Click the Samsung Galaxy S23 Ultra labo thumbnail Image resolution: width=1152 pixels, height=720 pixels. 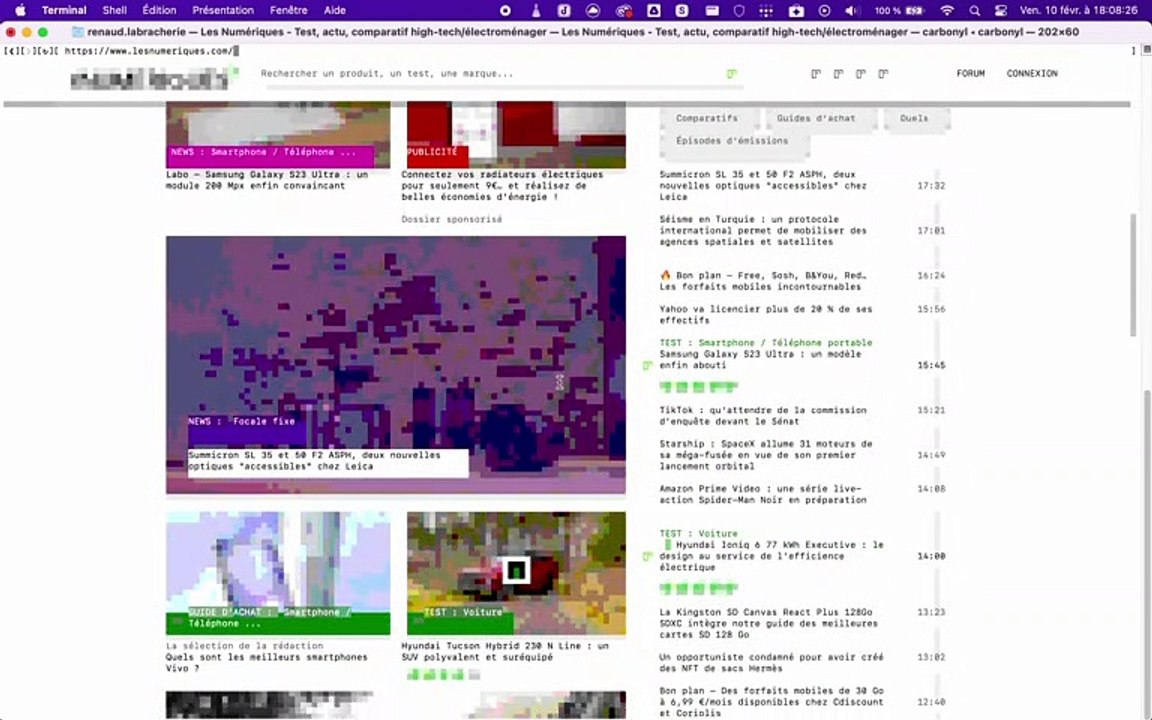tap(278, 134)
